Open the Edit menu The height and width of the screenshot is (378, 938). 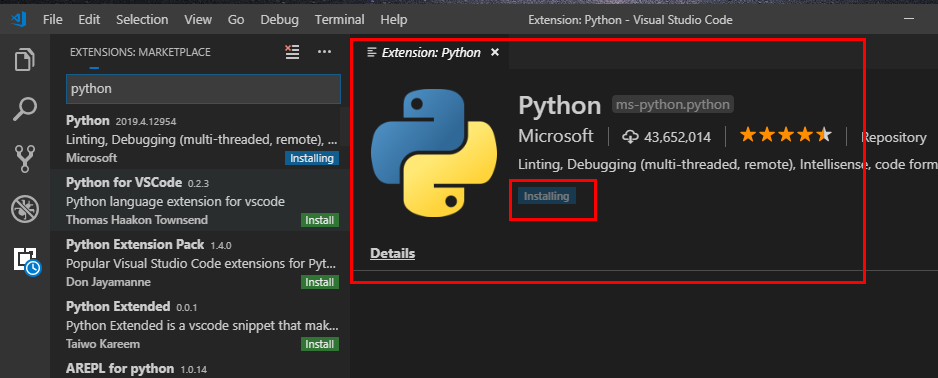point(89,20)
